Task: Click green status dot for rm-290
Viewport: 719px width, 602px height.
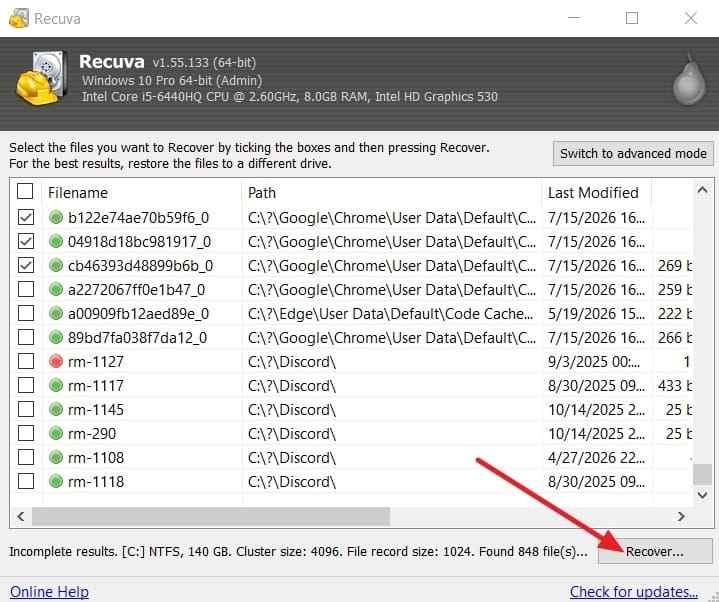Action: click(x=56, y=433)
